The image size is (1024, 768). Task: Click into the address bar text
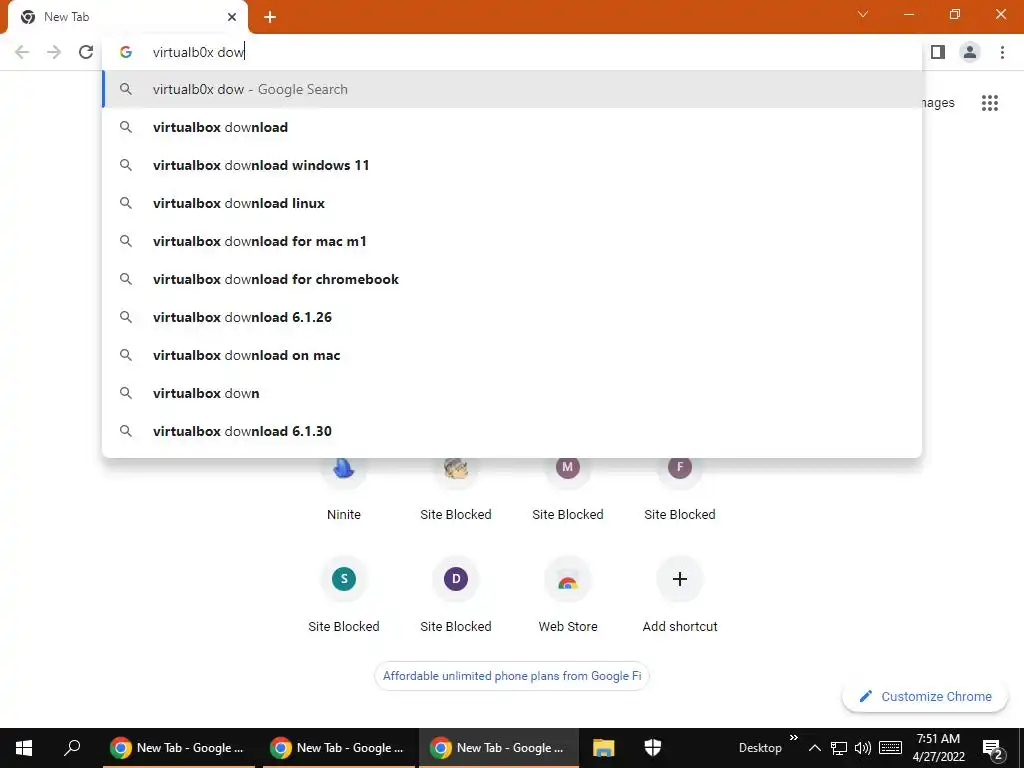pos(198,52)
